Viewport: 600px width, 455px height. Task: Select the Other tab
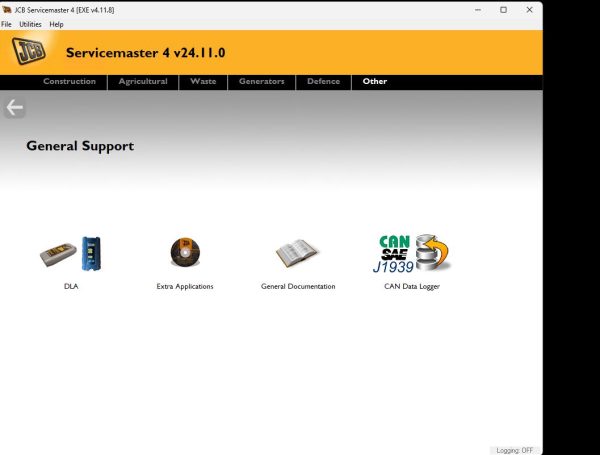tap(375, 81)
